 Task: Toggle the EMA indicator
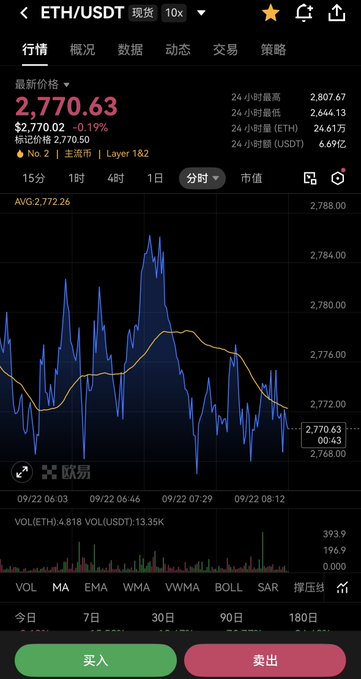pos(96,587)
